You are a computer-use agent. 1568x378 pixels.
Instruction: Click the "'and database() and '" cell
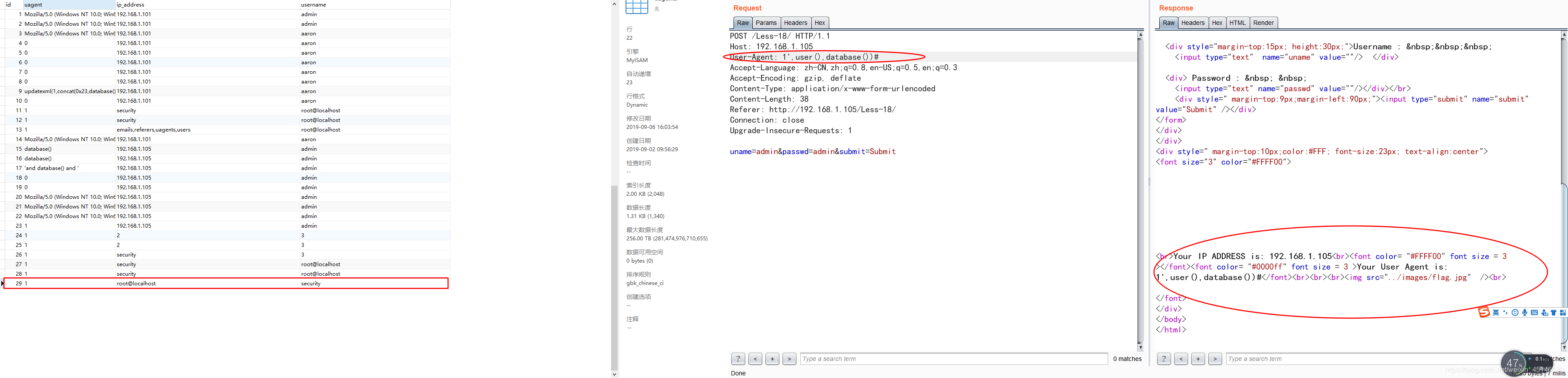click(69, 168)
